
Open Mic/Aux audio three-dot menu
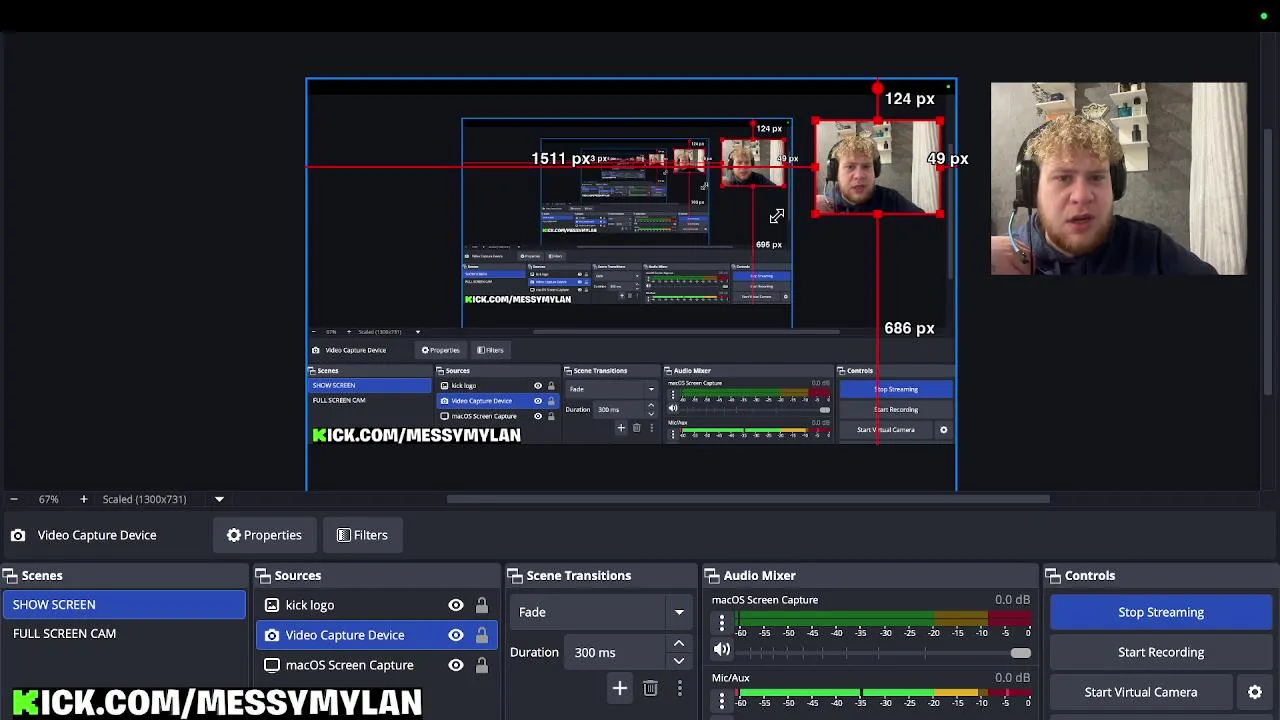[x=722, y=701]
